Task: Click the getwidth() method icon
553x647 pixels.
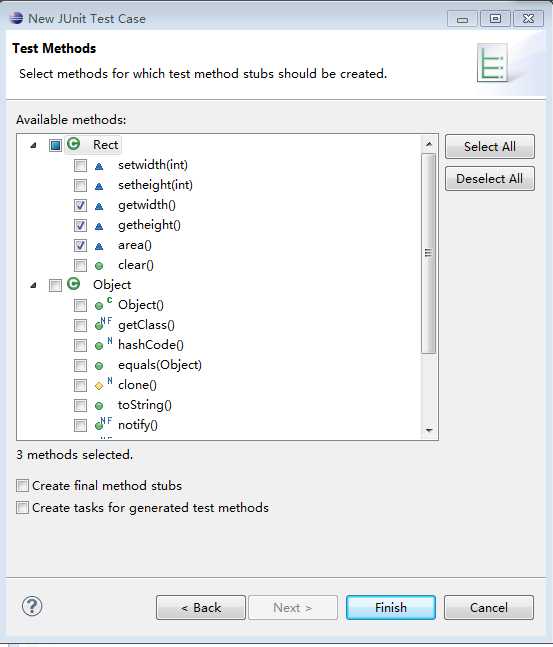Action: point(99,206)
